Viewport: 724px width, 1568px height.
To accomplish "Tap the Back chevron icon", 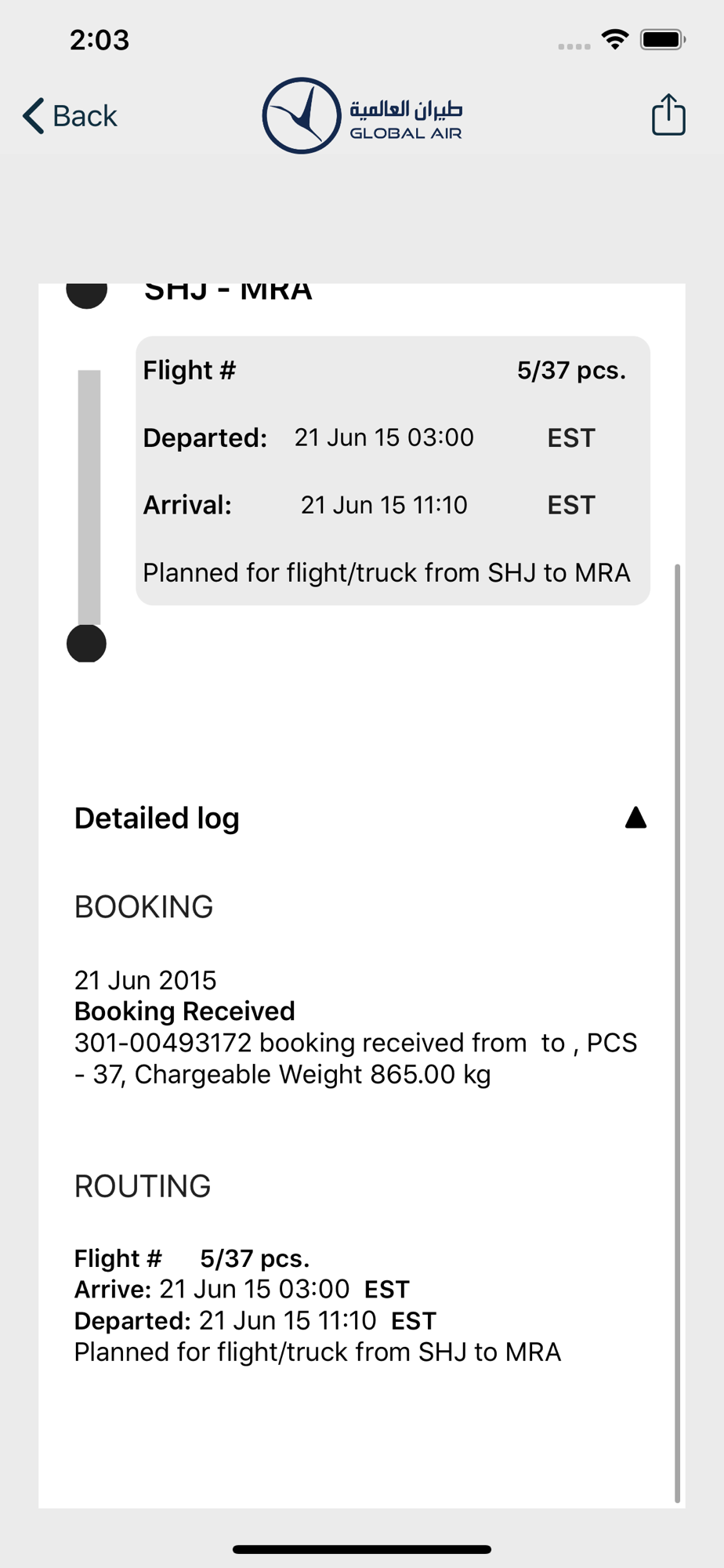I will 33,116.
